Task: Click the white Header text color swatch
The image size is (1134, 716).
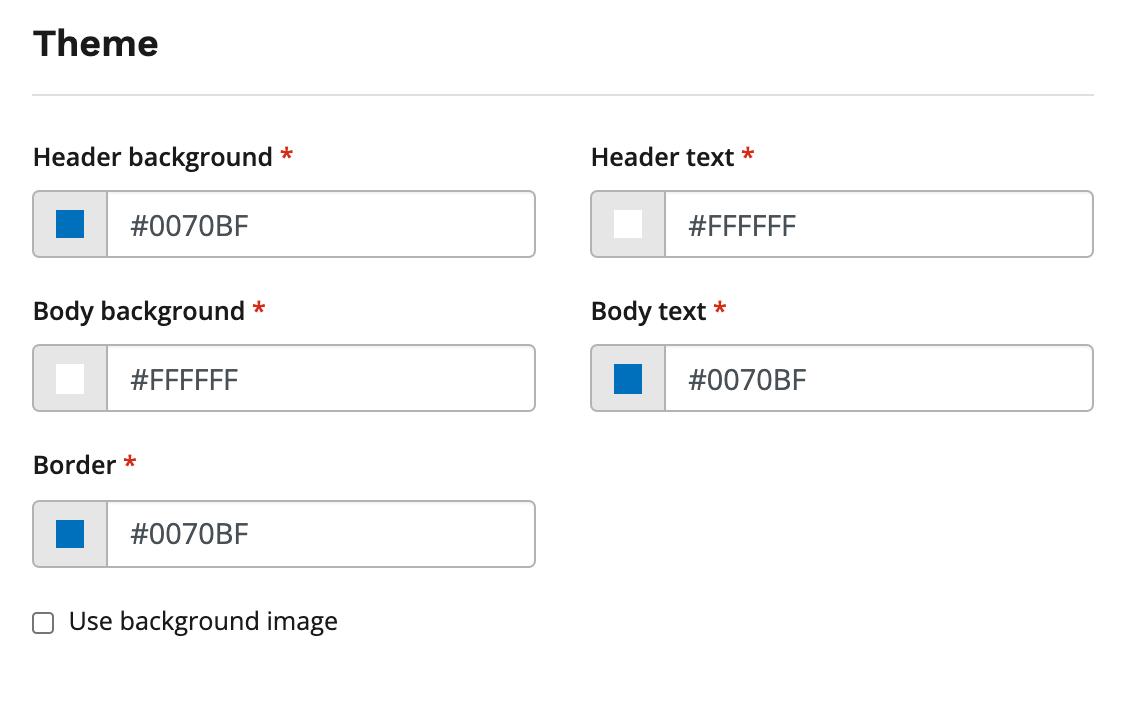Action: click(x=628, y=224)
